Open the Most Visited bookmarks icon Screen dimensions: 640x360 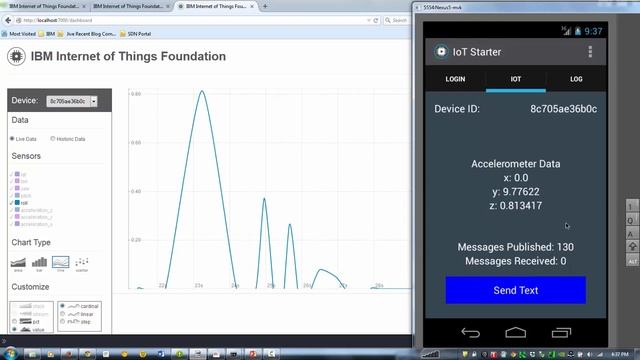[x=4, y=34]
